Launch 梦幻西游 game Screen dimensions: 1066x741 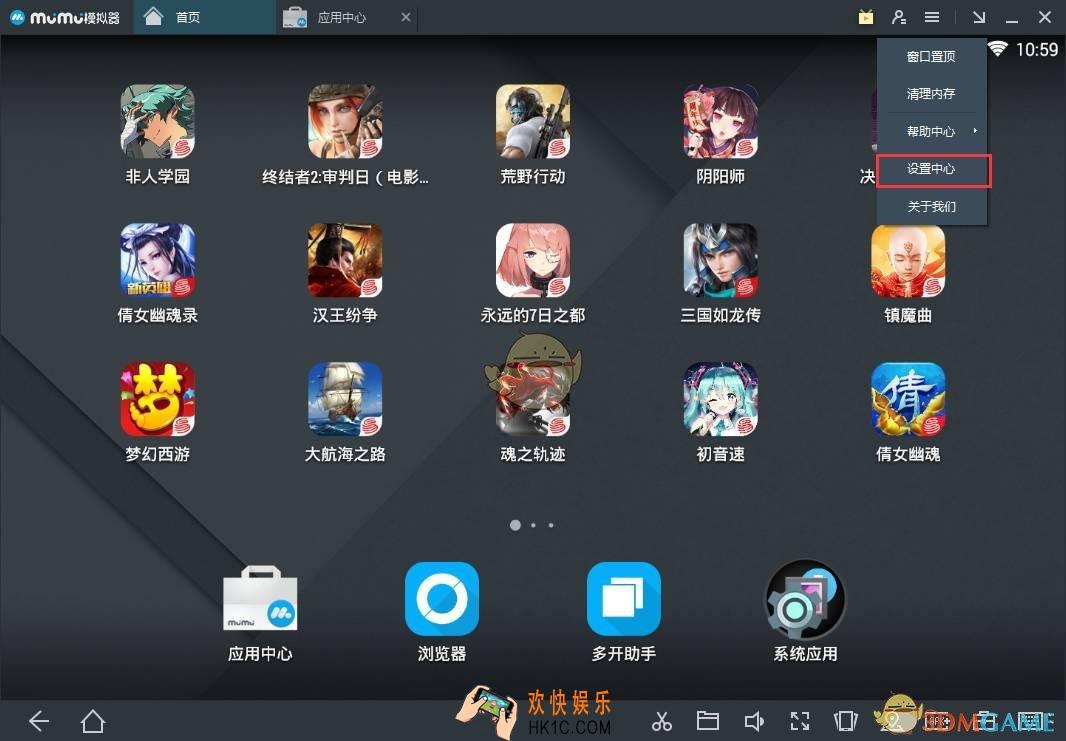158,400
